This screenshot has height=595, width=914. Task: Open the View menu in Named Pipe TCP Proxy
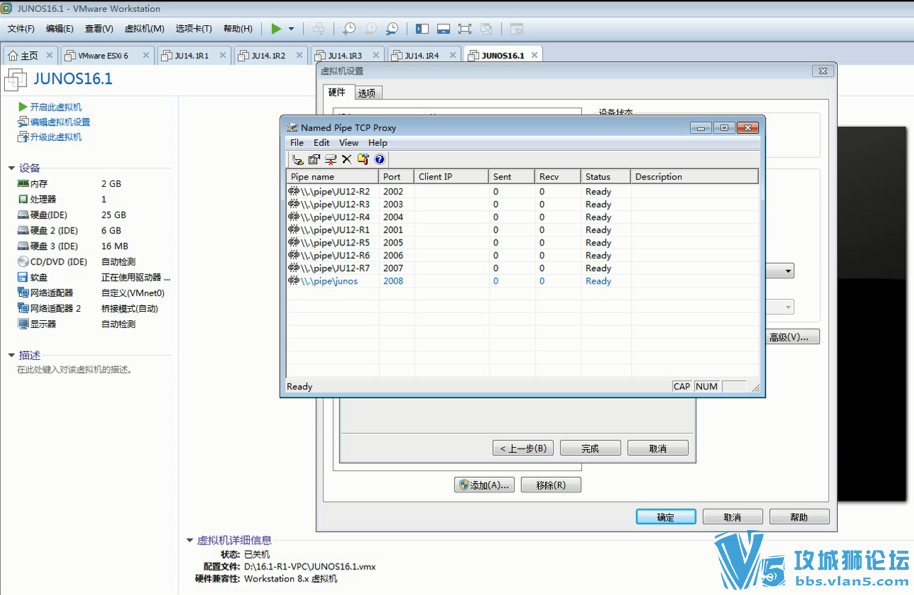click(349, 143)
